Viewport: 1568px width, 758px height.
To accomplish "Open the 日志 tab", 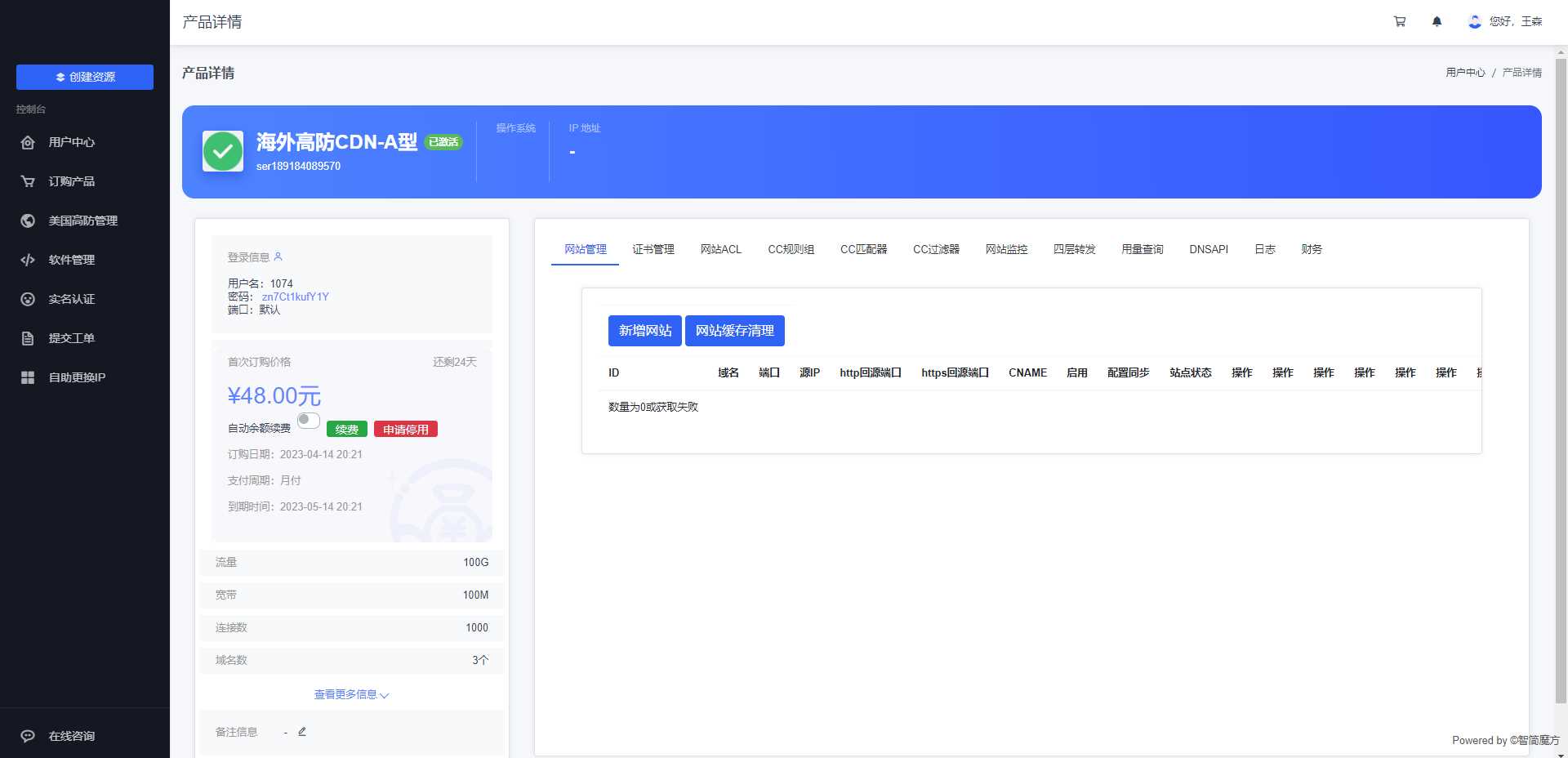I will click(x=1264, y=249).
